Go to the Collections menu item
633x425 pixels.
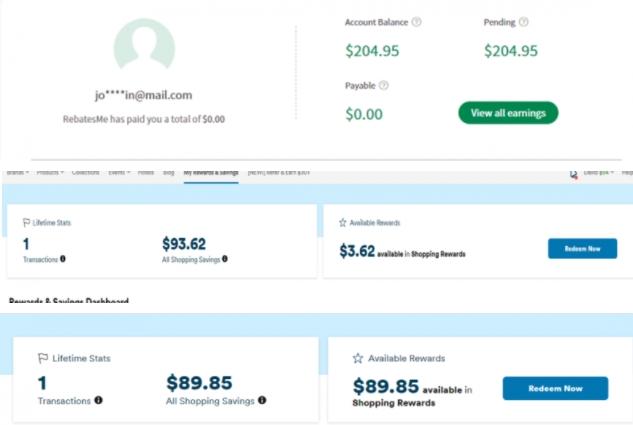(x=86, y=173)
